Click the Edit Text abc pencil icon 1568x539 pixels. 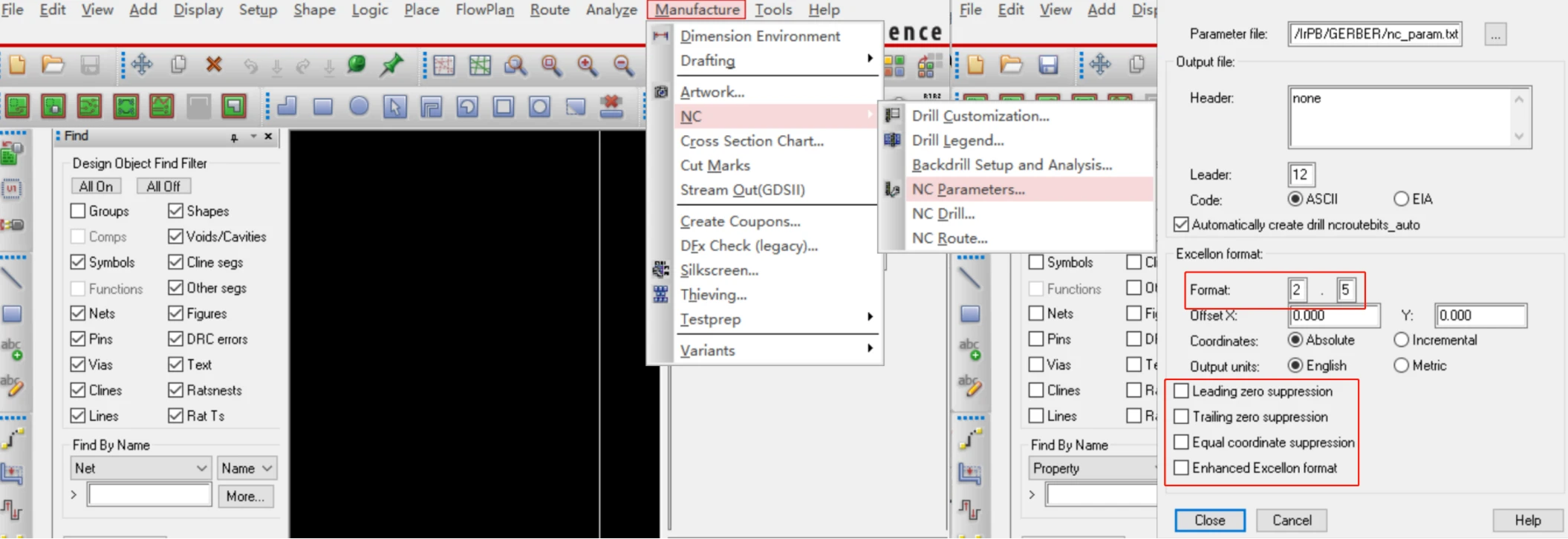12,385
